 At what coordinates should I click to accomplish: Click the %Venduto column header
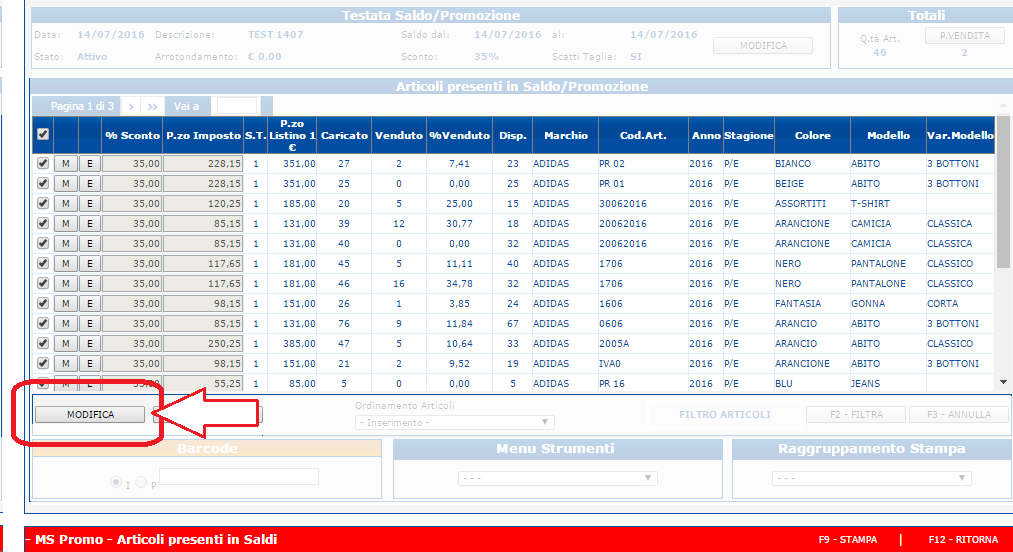(x=459, y=135)
